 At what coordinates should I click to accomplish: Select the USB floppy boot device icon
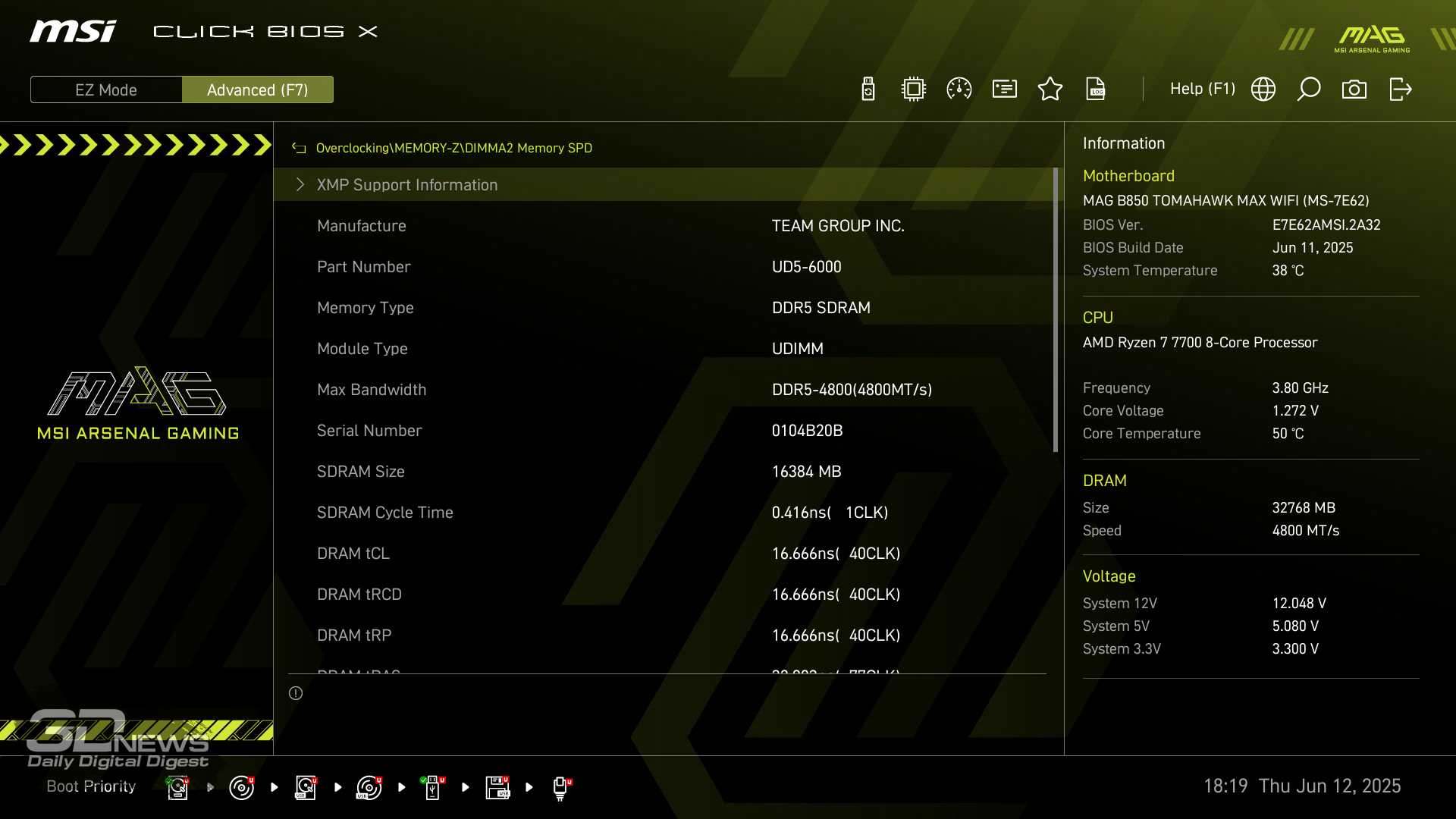pos(497,788)
